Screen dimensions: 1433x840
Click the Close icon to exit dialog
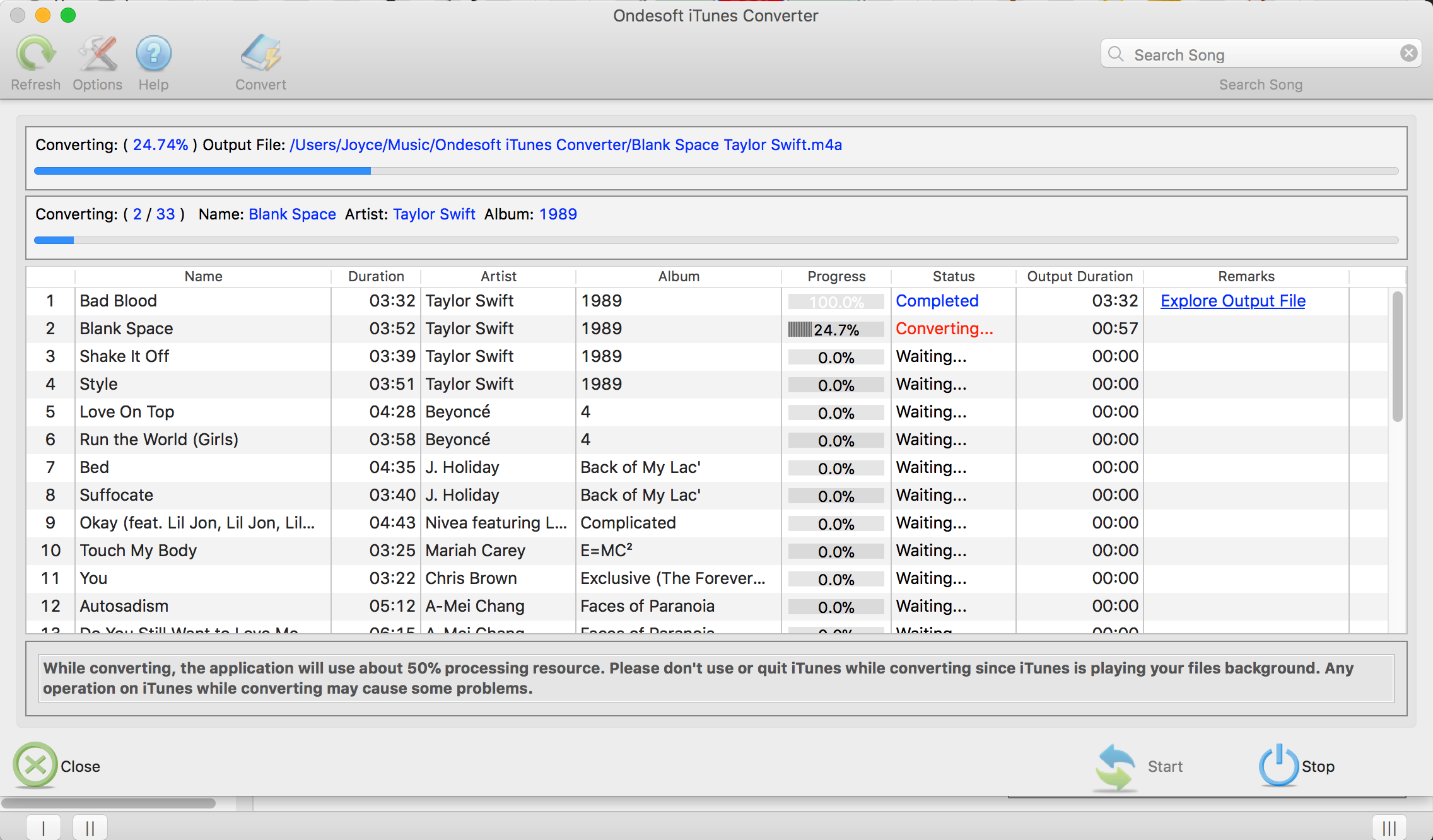pyautogui.click(x=36, y=765)
